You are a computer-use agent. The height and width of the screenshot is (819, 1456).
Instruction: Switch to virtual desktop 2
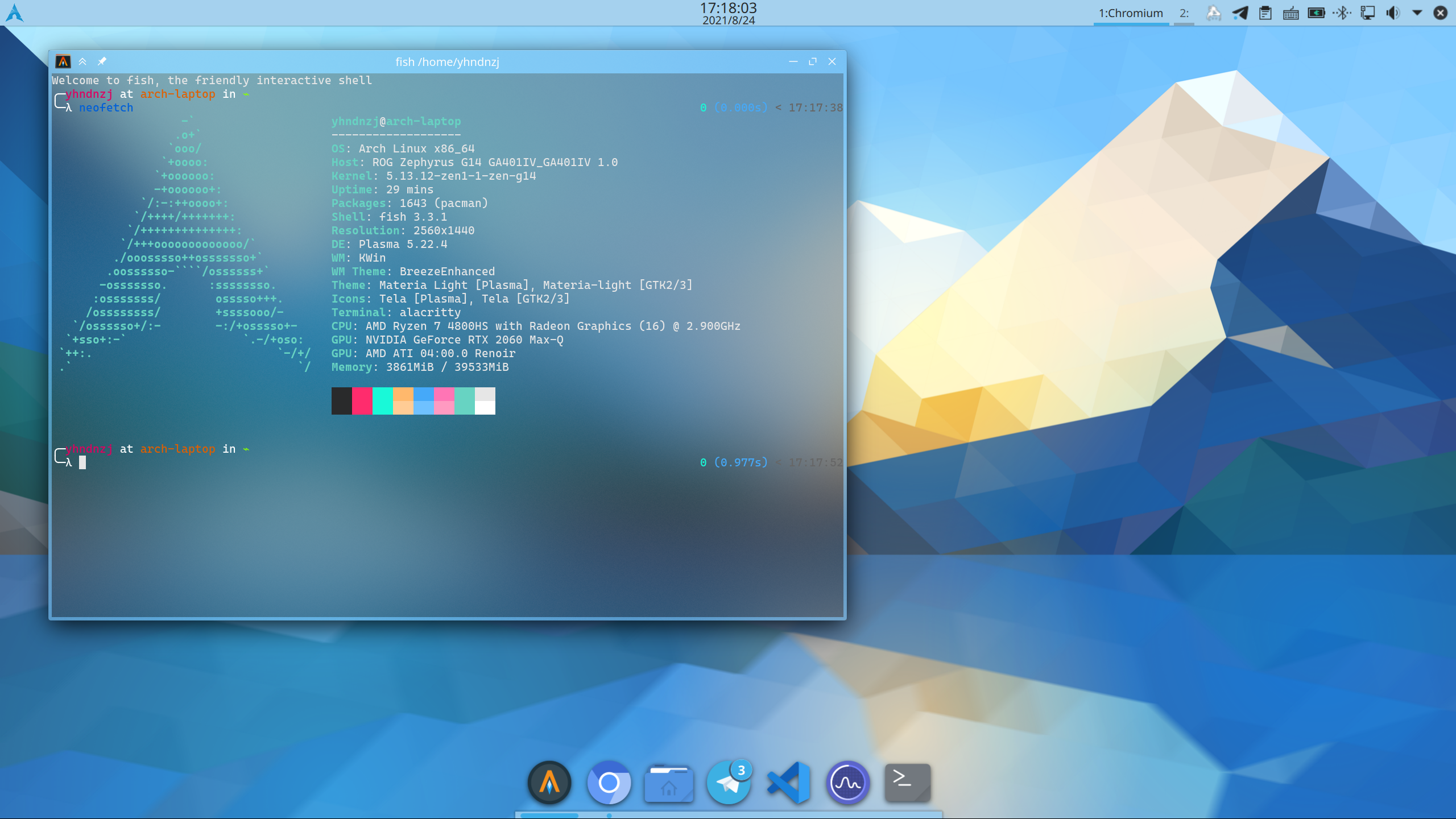point(1184,13)
